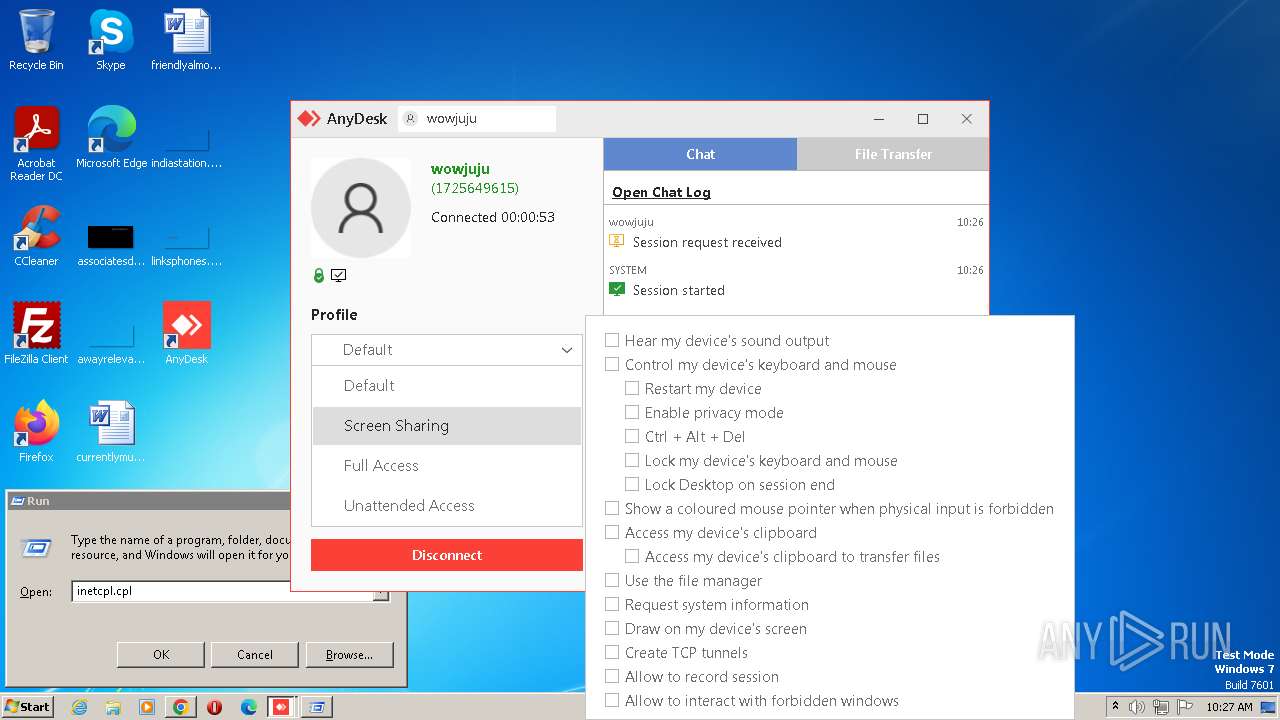Enable Draw on my device's screen
This screenshot has height=720, width=1280.
(x=612, y=629)
